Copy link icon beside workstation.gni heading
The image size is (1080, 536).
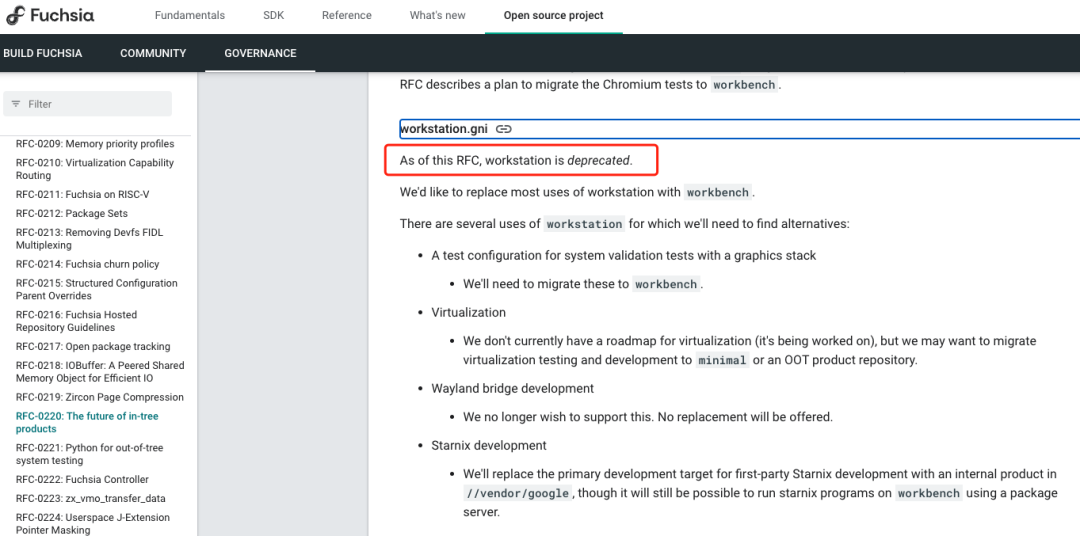[503, 129]
